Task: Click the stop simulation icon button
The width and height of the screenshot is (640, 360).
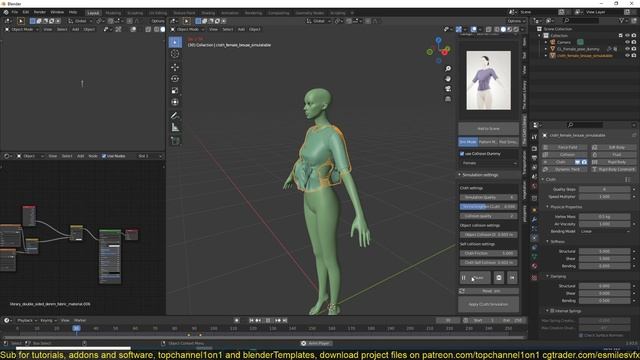Action: point(499,278)
